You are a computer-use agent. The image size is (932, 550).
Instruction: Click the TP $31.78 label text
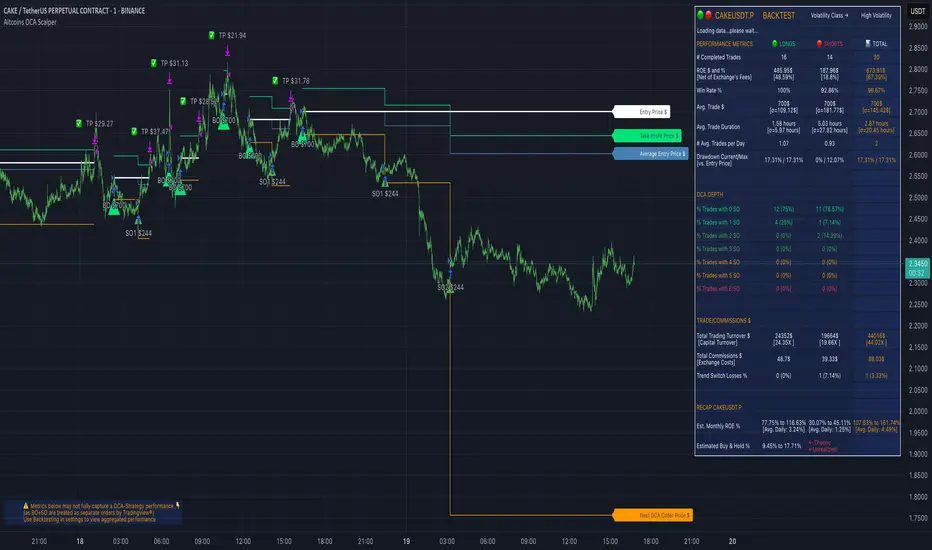[295, 81]
